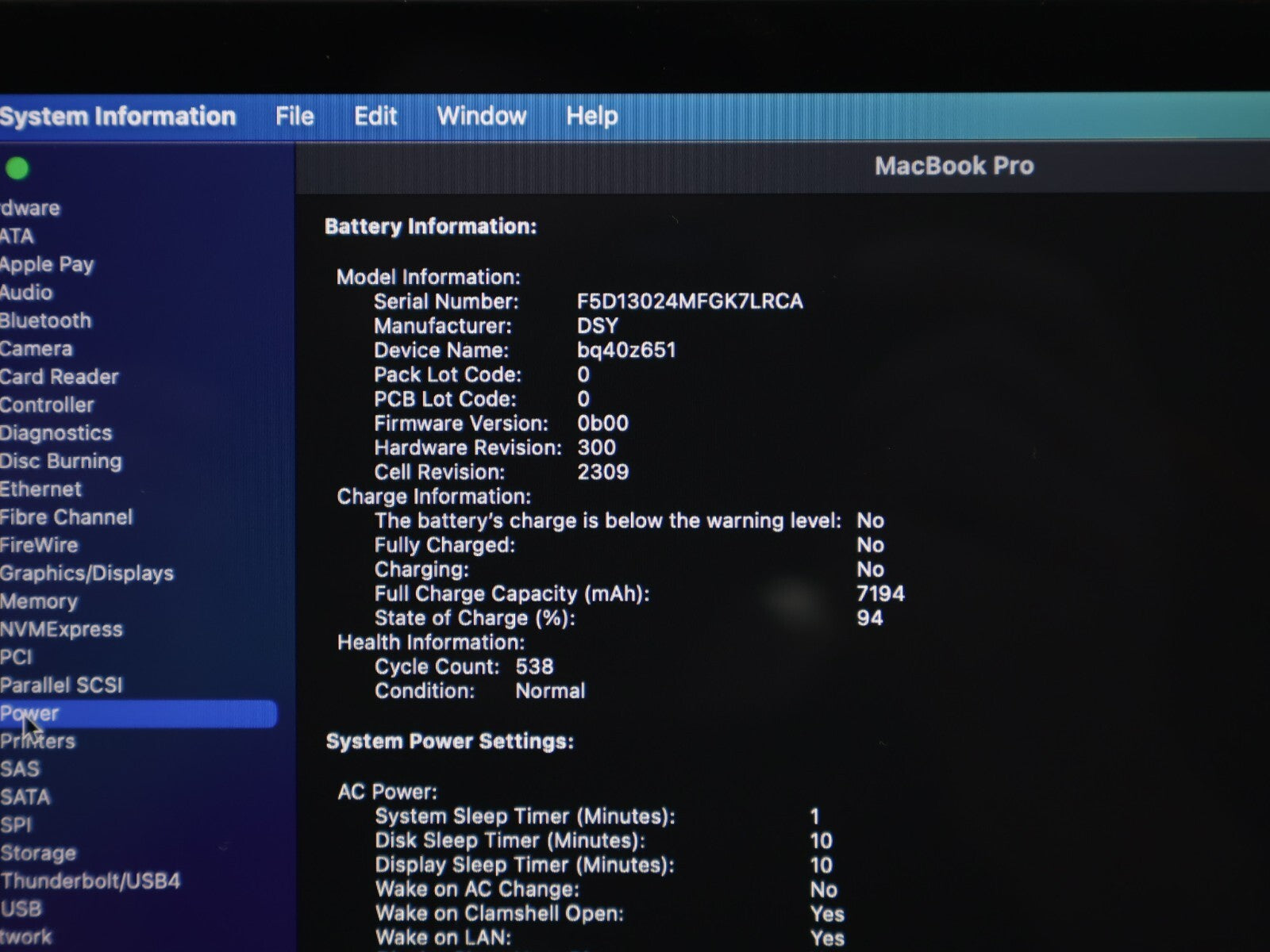Click firmware version value 0b00
Screen dimensions: 1270x952
pyautogui.click(x=602, y=424)
